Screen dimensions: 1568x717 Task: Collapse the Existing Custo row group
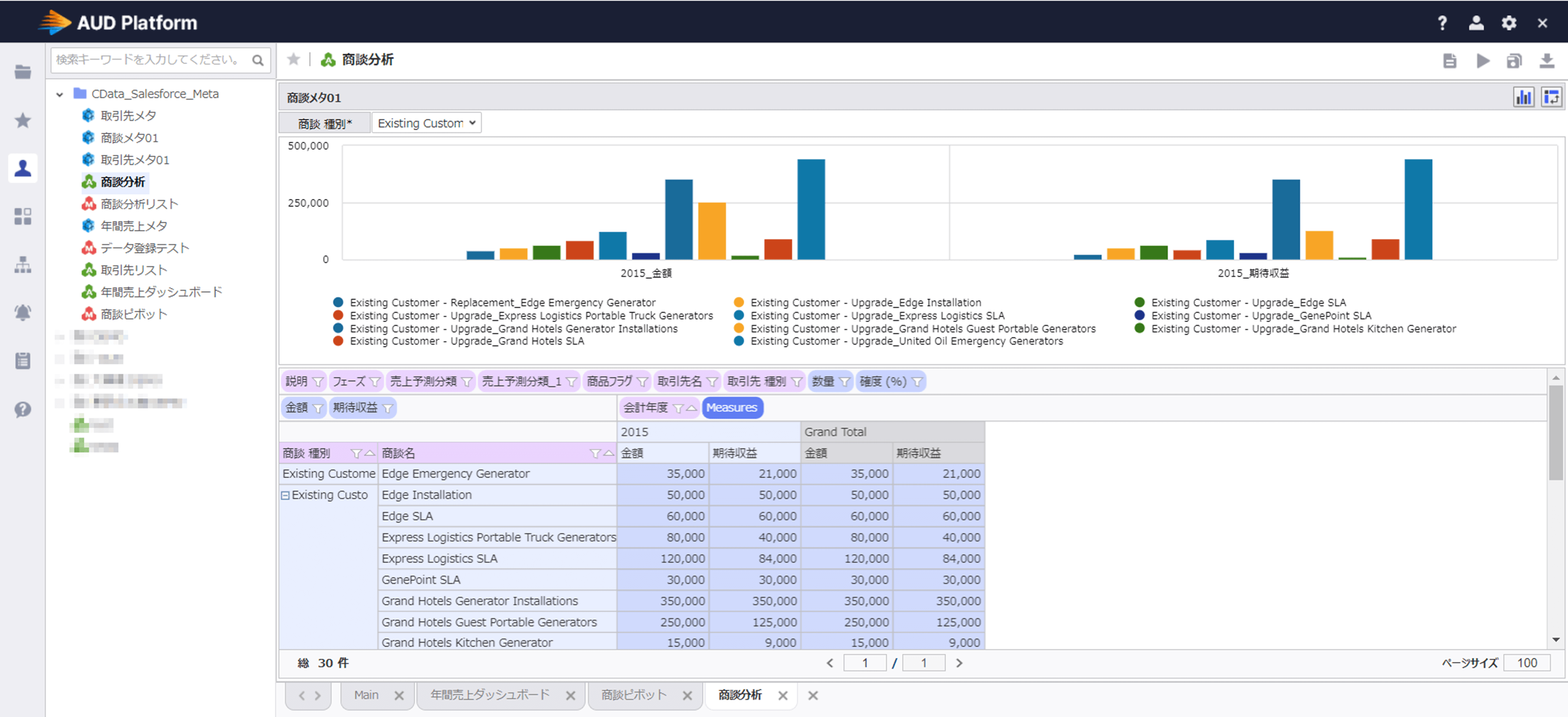click(x=285, y=496)
